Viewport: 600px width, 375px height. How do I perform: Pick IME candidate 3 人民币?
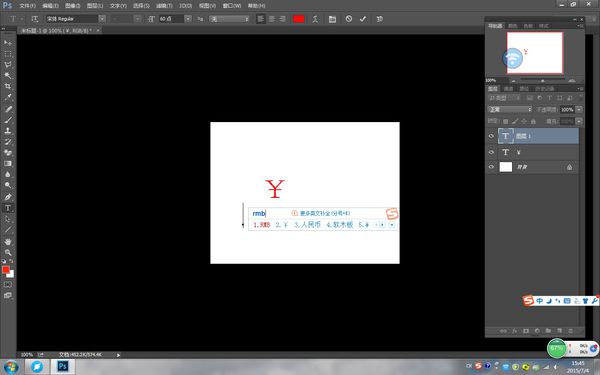pyautogui.click(x=307, y=225)
